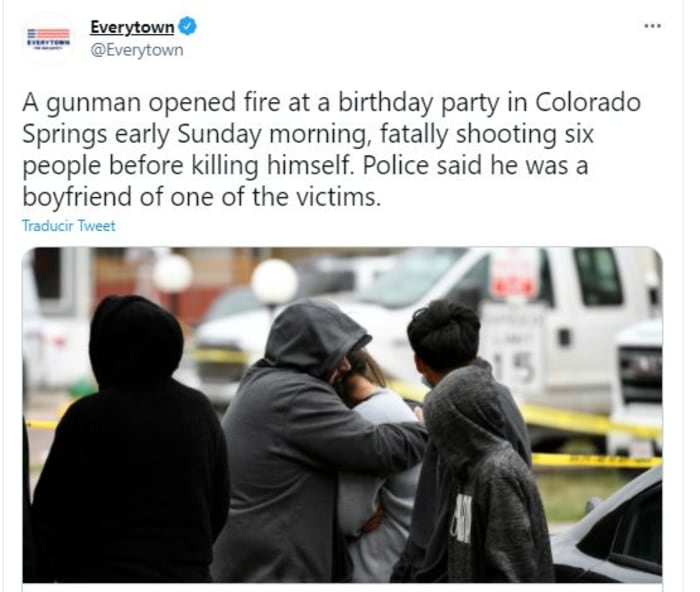Click Traducir Tweet to translate
The image size is (700, 592).
tap(69, 225)
